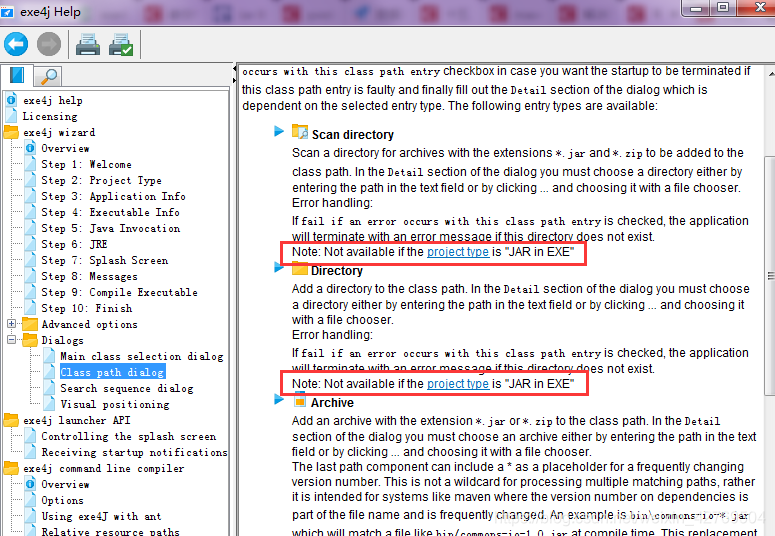Click the content pane vertical scrollbar thumb
The height and width of the screenshot is (536, 775).
coord(770,275)
